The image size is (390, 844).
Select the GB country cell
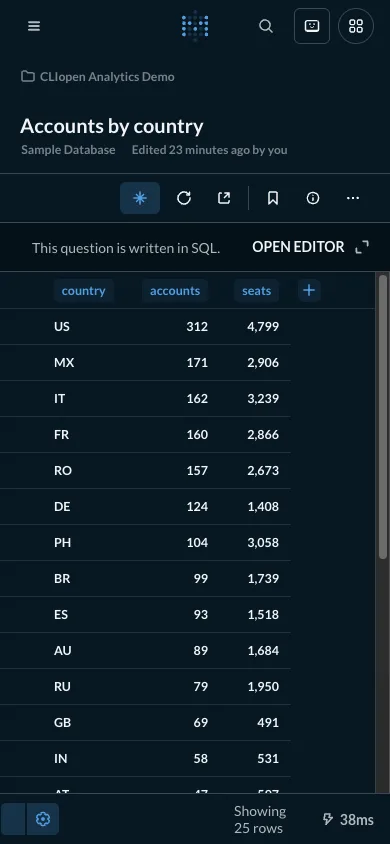pyautogui.click(x=62, y=722)
